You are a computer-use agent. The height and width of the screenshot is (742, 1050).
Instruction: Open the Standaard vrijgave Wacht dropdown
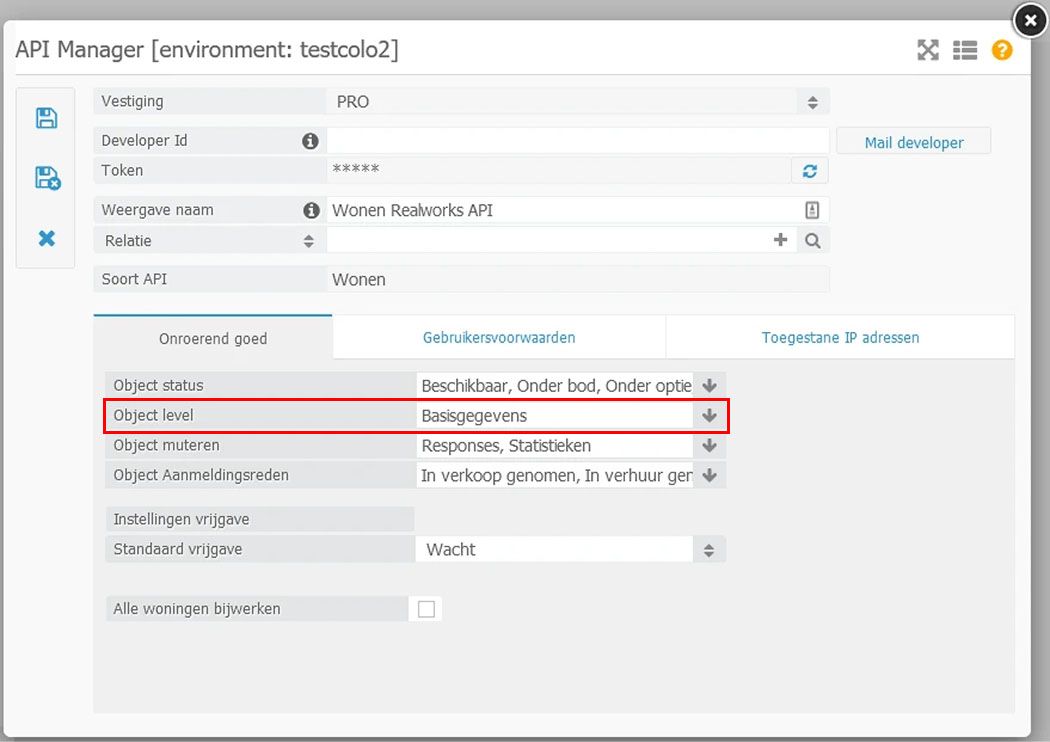tap(571, 550)
